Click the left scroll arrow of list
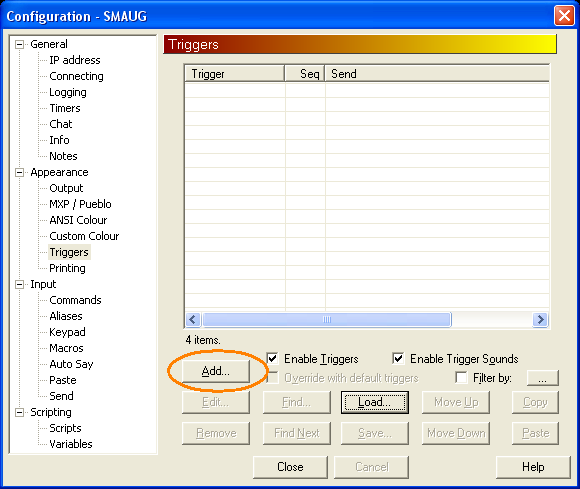Image resolution: width=580 pixels, height=489 pixels. (x=193, y=319)
